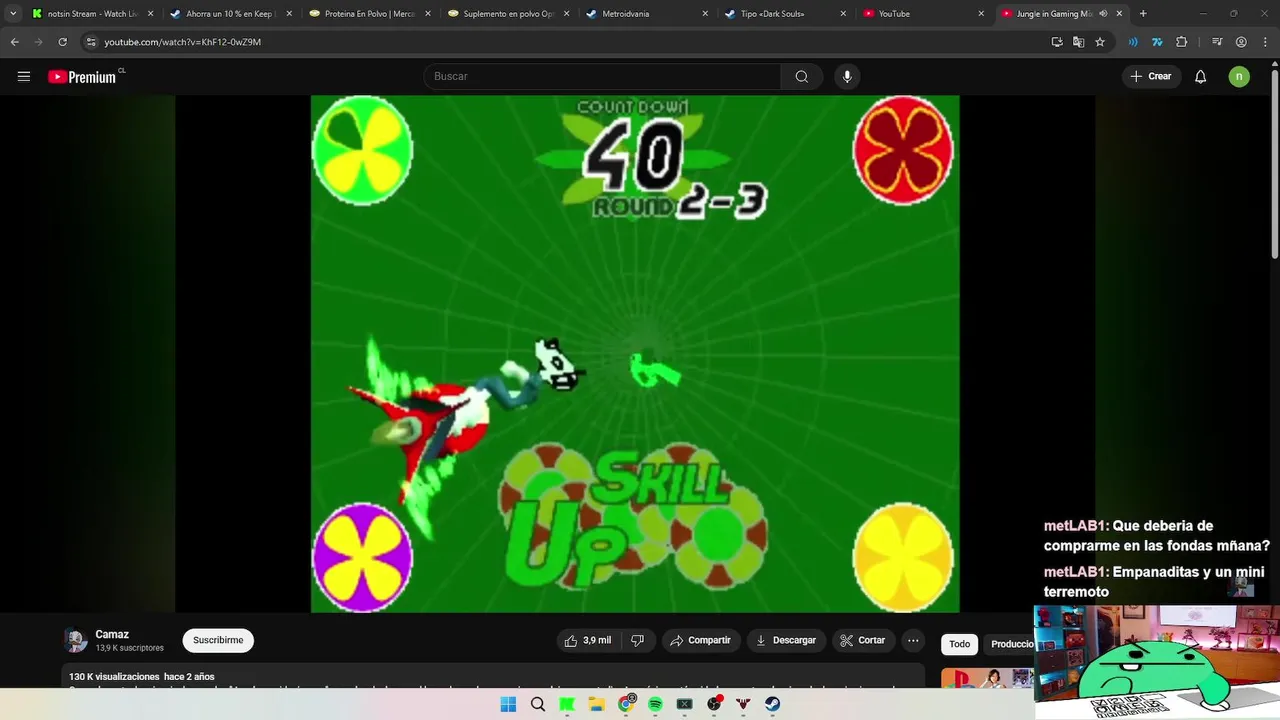Open Steam from the taskbar
The height and width of the screenshot is (720, 1280).
coord(773,704)
